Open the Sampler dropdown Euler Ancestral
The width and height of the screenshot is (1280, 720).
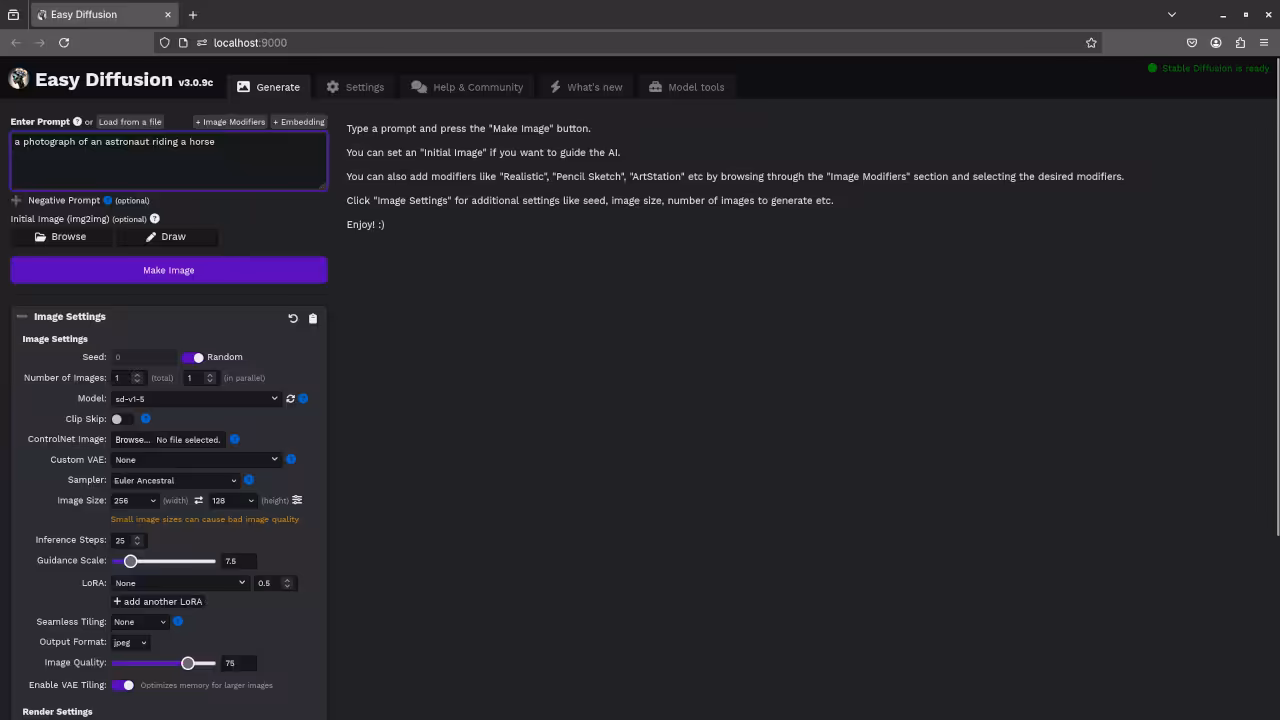click(175, 481)
